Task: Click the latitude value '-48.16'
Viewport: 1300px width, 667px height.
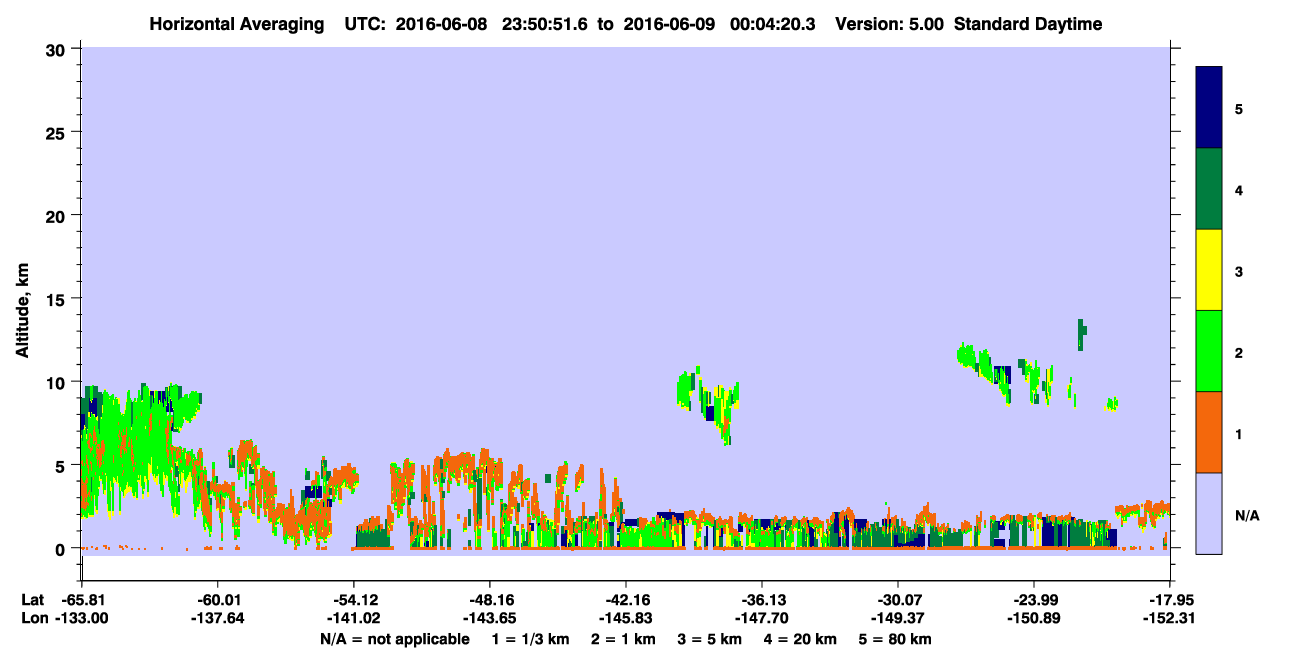Action: click(490, 600)
